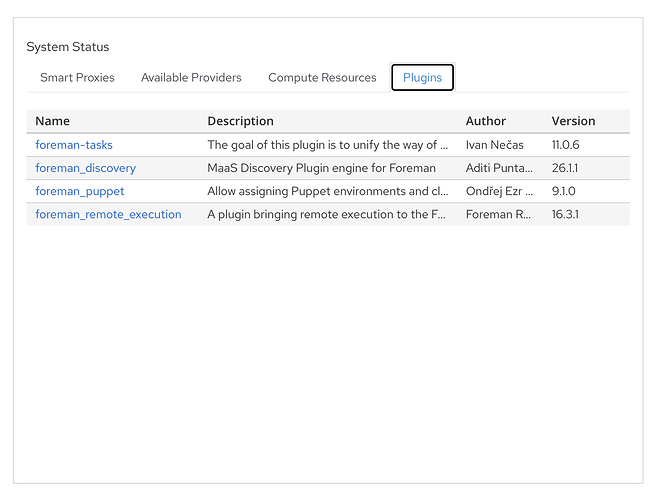Viewport: 661px width, 500px height.
Task: Click 'Allow assigning Puppet environments' description
Action: (328, 191)
